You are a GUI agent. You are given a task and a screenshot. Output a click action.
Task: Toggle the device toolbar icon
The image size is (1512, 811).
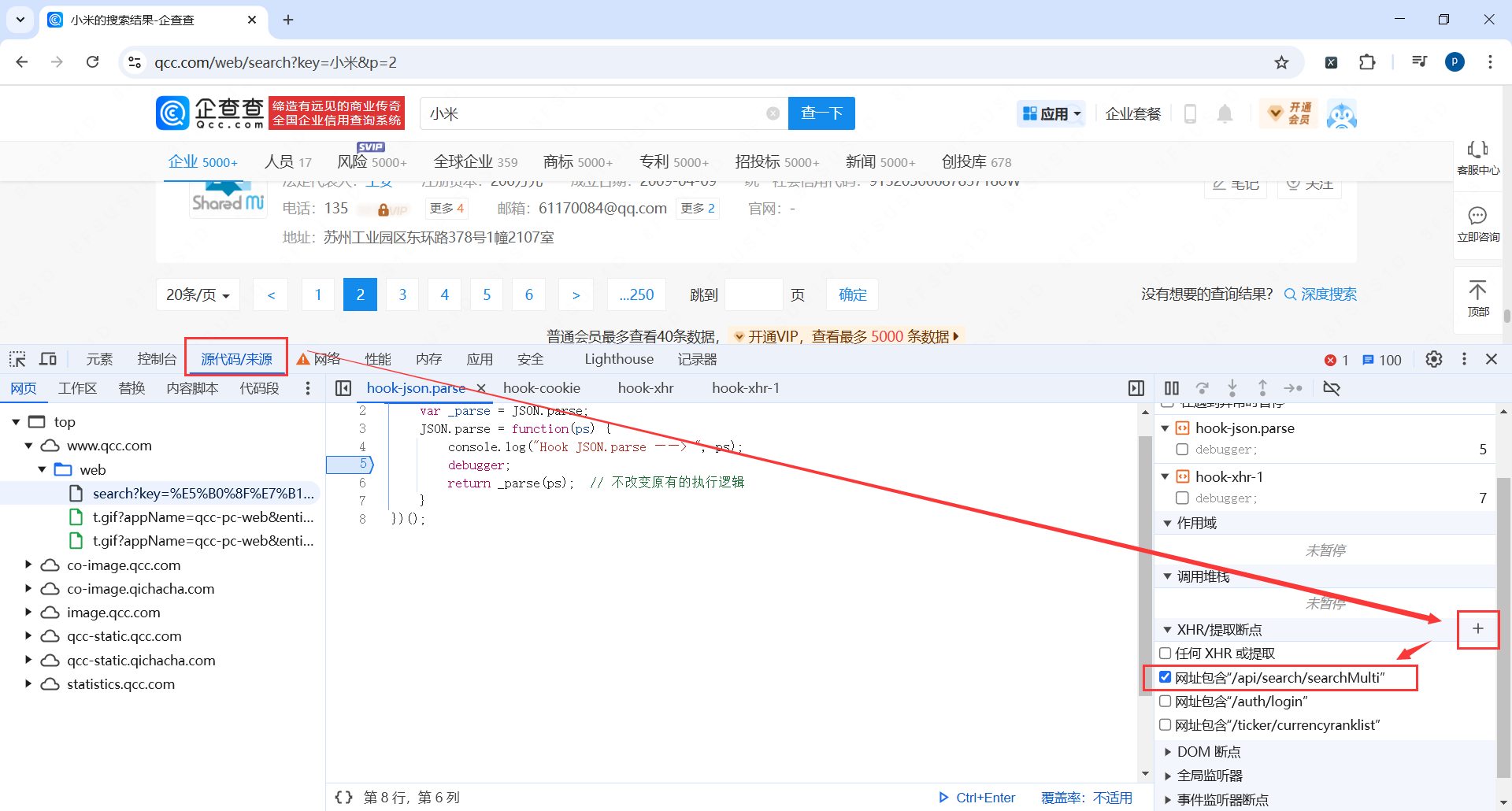[x=48, y=359]
